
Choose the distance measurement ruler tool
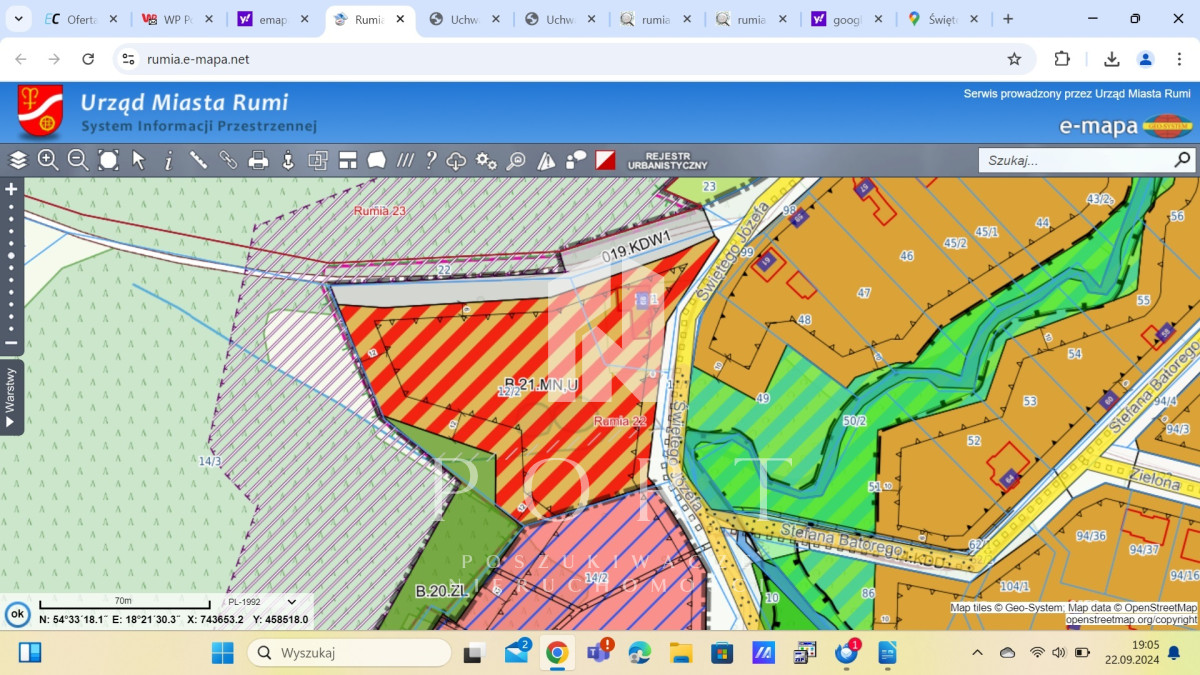click(198, 160)
